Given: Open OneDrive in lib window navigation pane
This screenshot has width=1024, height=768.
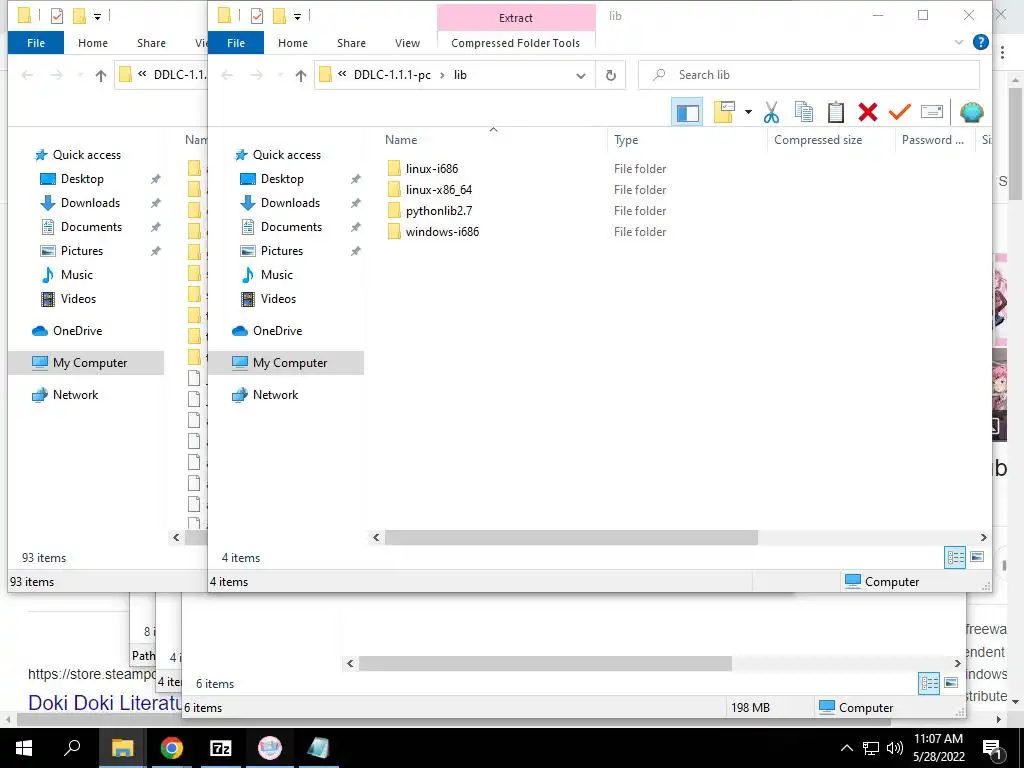Looking at the screenshot, I should coord(278,330).
